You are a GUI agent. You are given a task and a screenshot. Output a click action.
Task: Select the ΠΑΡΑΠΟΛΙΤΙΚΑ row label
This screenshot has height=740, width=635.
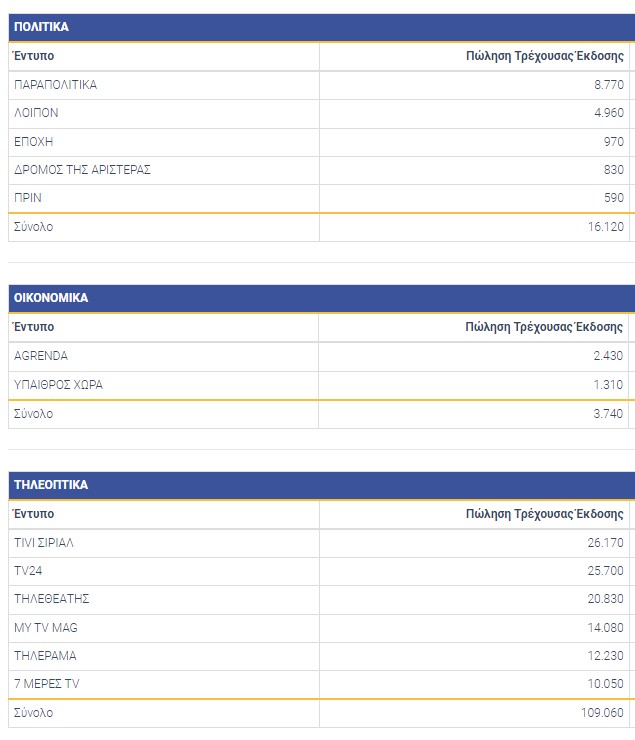pos(56,85)
